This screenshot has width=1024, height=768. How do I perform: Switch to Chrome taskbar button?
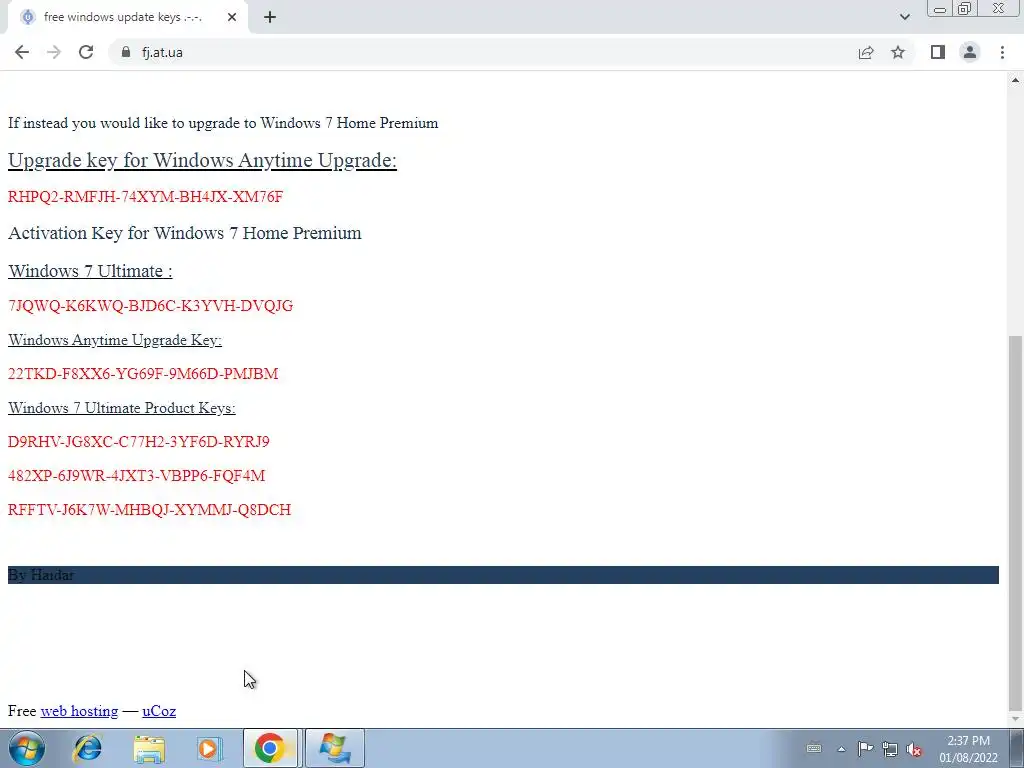(270, 748)
